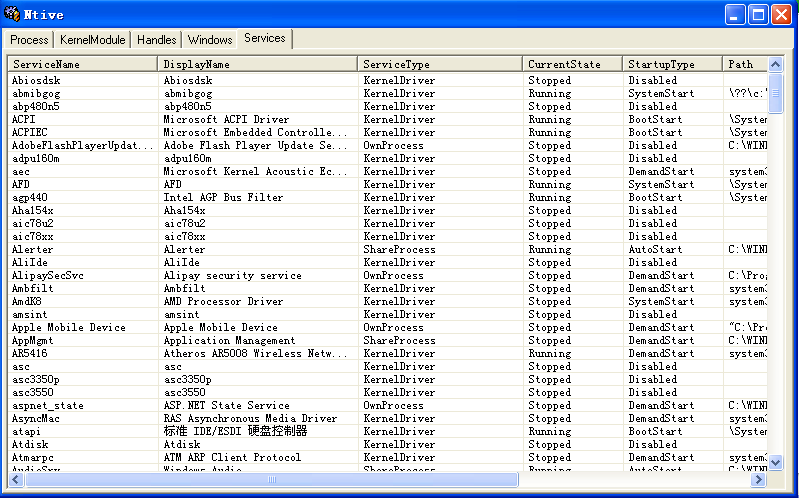799x498 pixels.
Task: Select the ACPI service name
Action: point(23,119)
